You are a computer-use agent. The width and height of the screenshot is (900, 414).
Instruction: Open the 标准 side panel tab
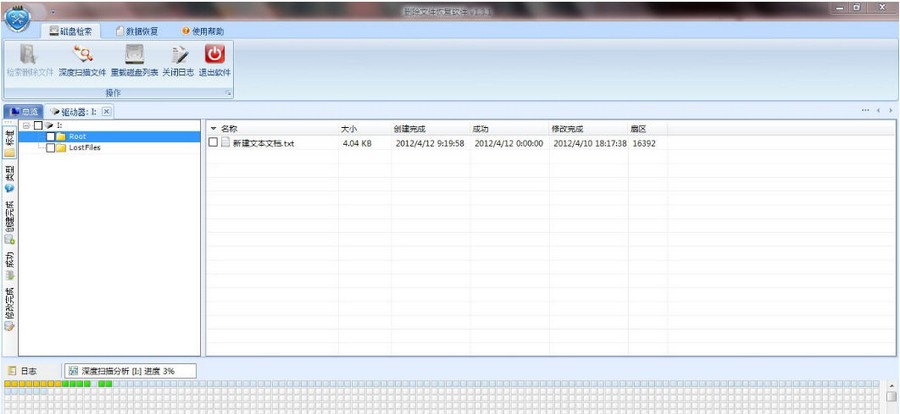pyautogui.click(x=9, y=142)
